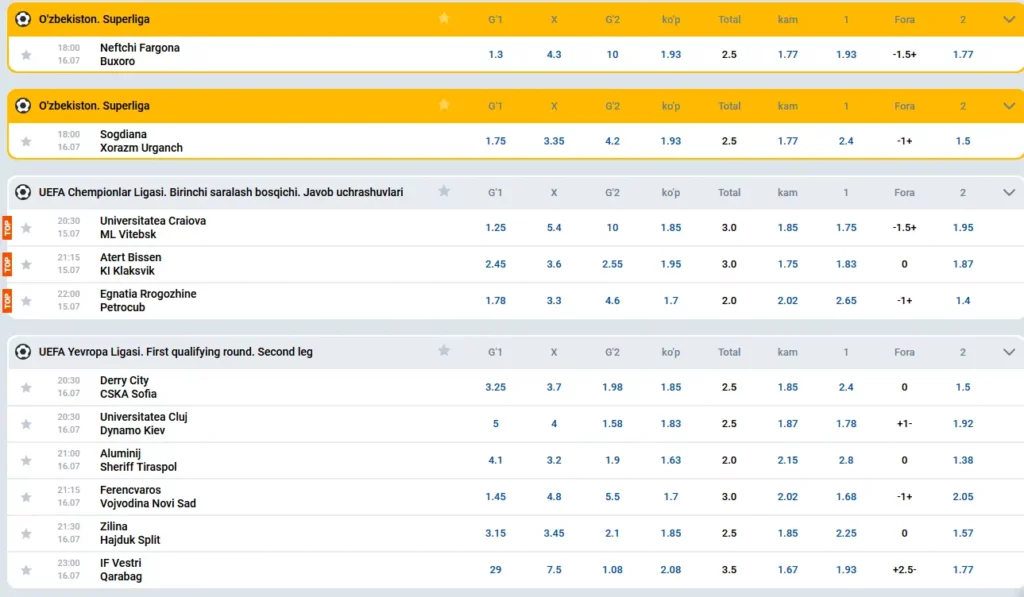Image resolution: width=1024 pixels, height=597 pixels.
Task: Toggle favorite star for Derry City match
Action: (26, 387)
